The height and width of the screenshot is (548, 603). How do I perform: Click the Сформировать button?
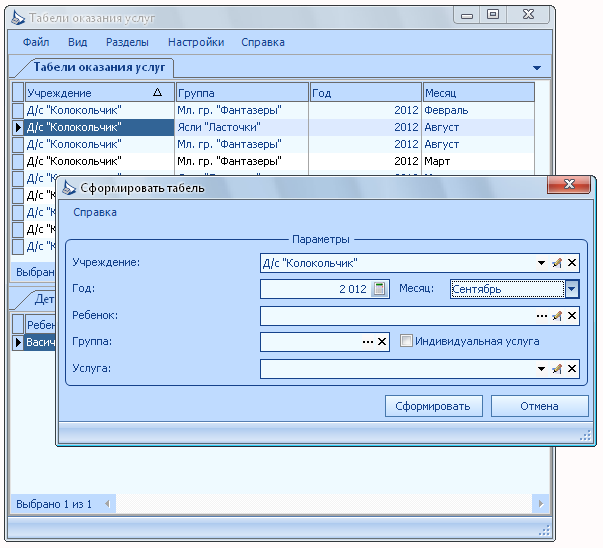[433, 406]
